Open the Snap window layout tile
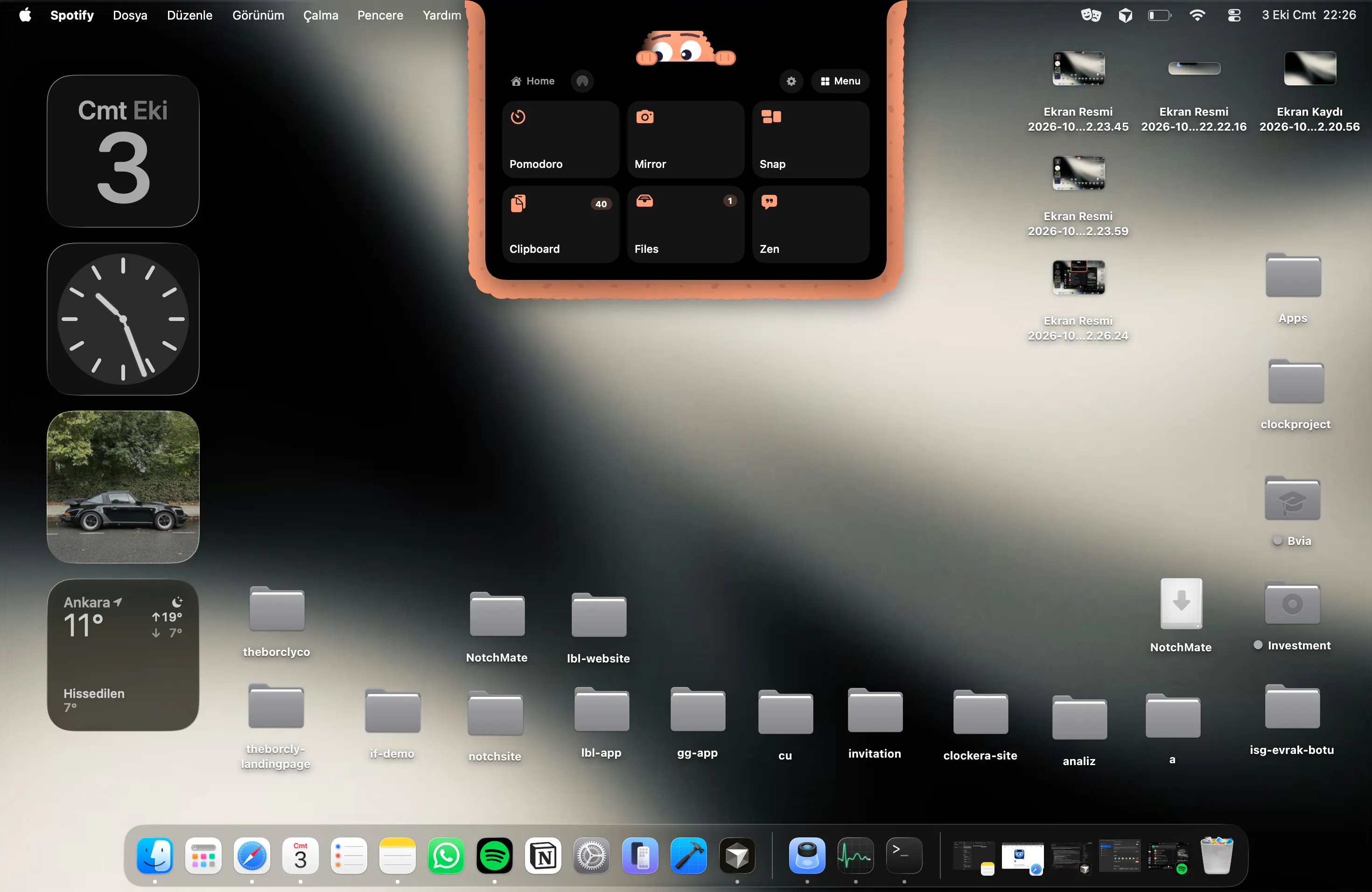The width and height of the screenshot is (1372, 892). pos(811,139)
